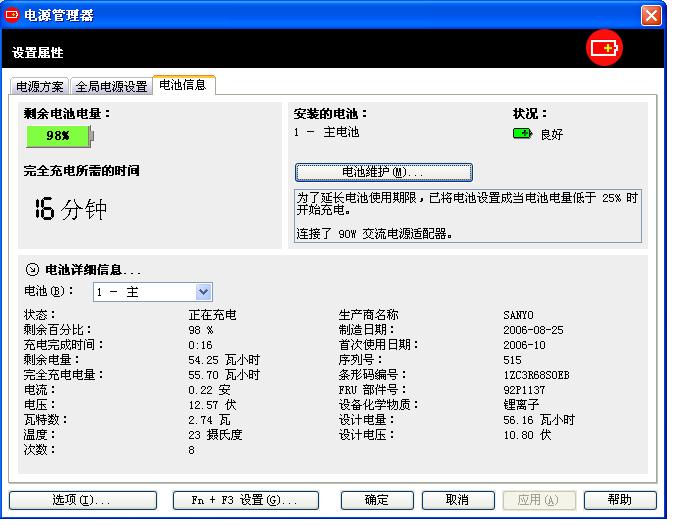Click the Power Manager title bar icon

(x=12, y=14)
